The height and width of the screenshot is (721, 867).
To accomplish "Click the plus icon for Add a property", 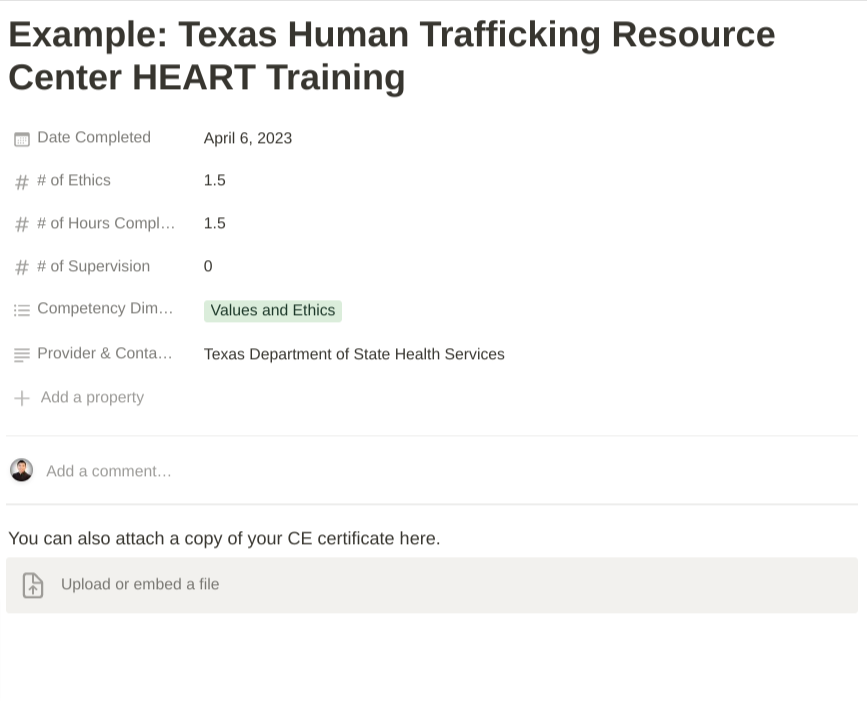I will 22,398.
